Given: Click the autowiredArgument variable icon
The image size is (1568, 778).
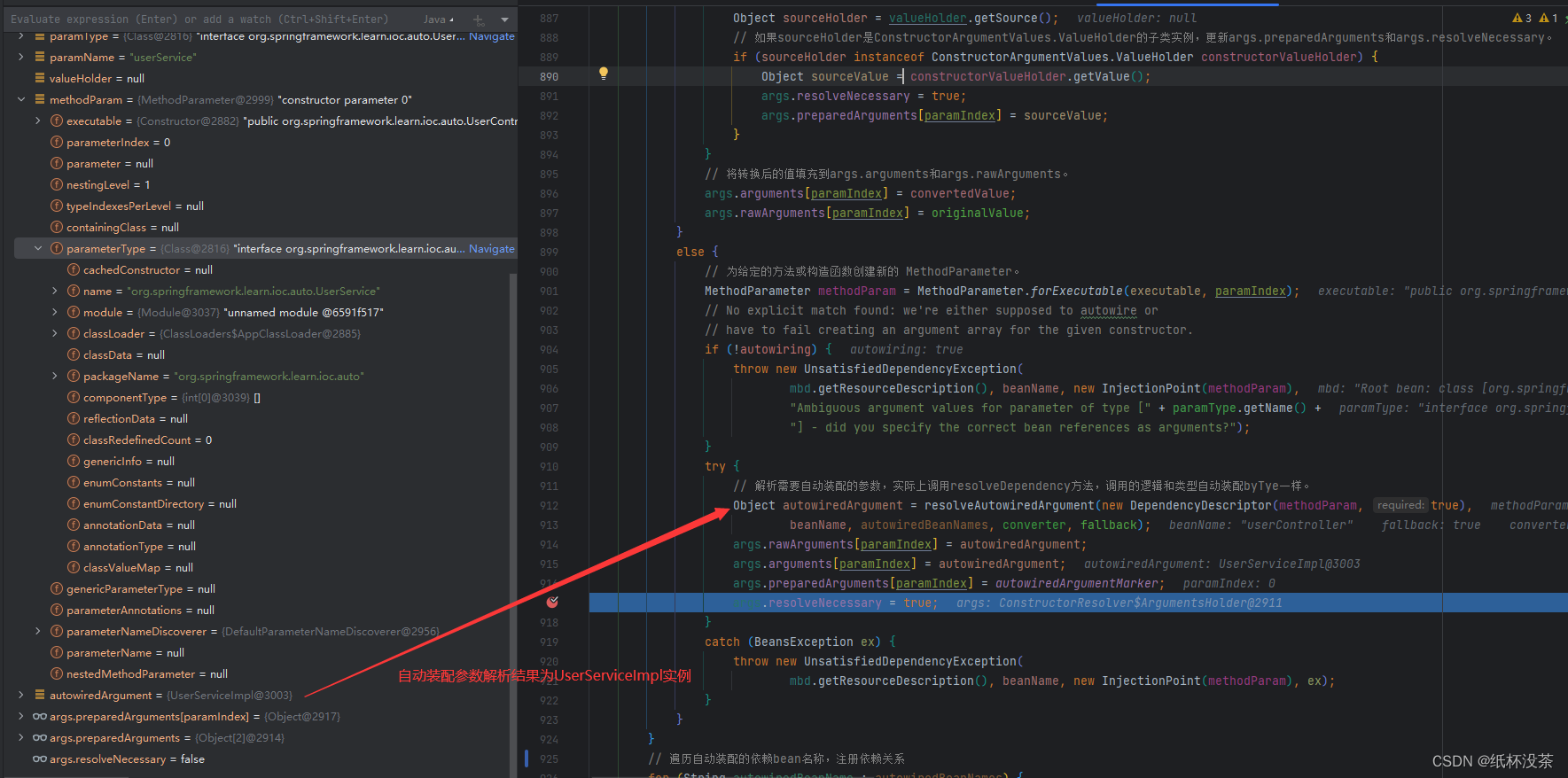Looking at the screenshot, I should (x=40, y=695).
